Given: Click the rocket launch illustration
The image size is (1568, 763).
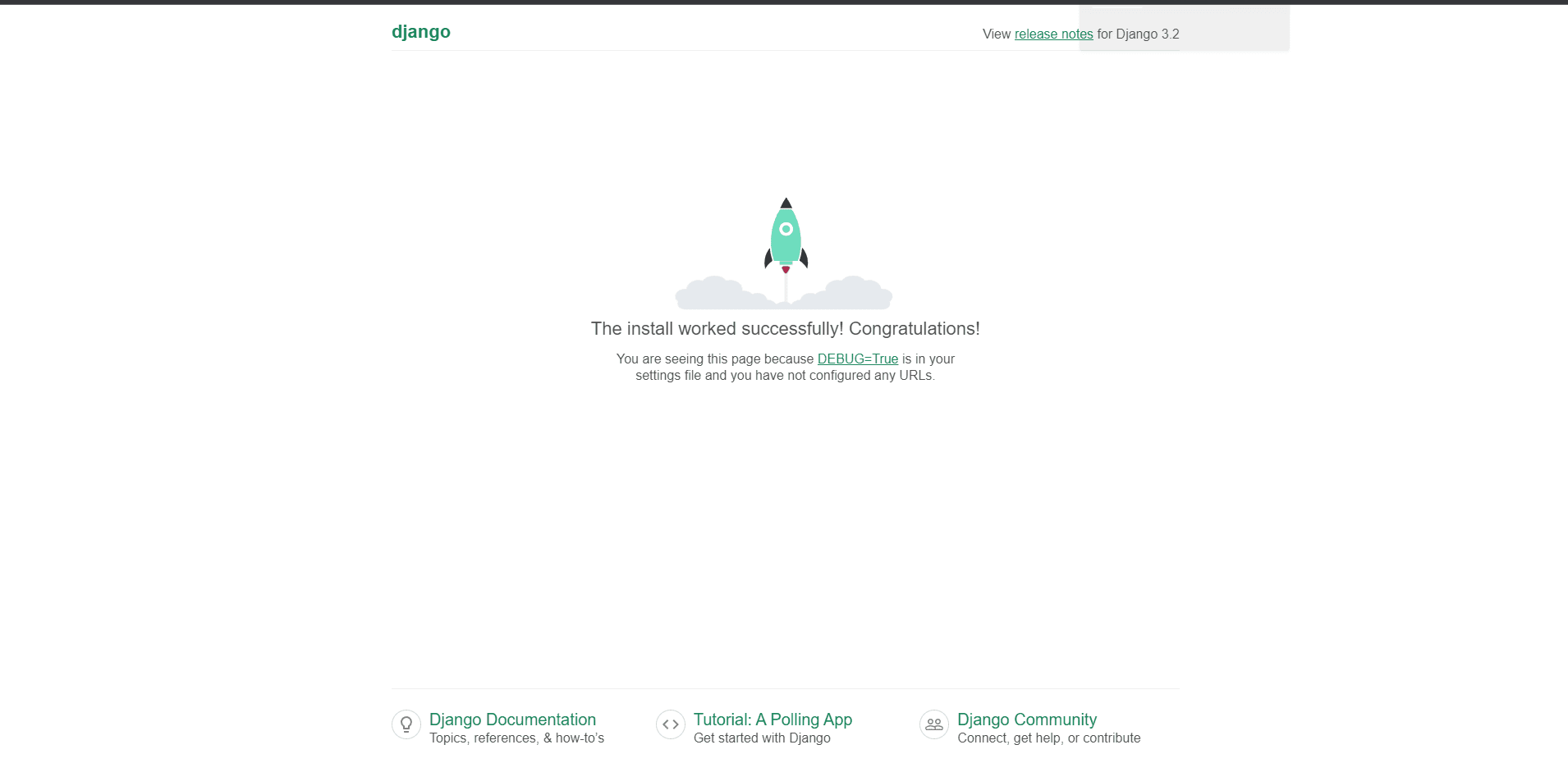Looking at the screenshot, I should click(784, 253).
